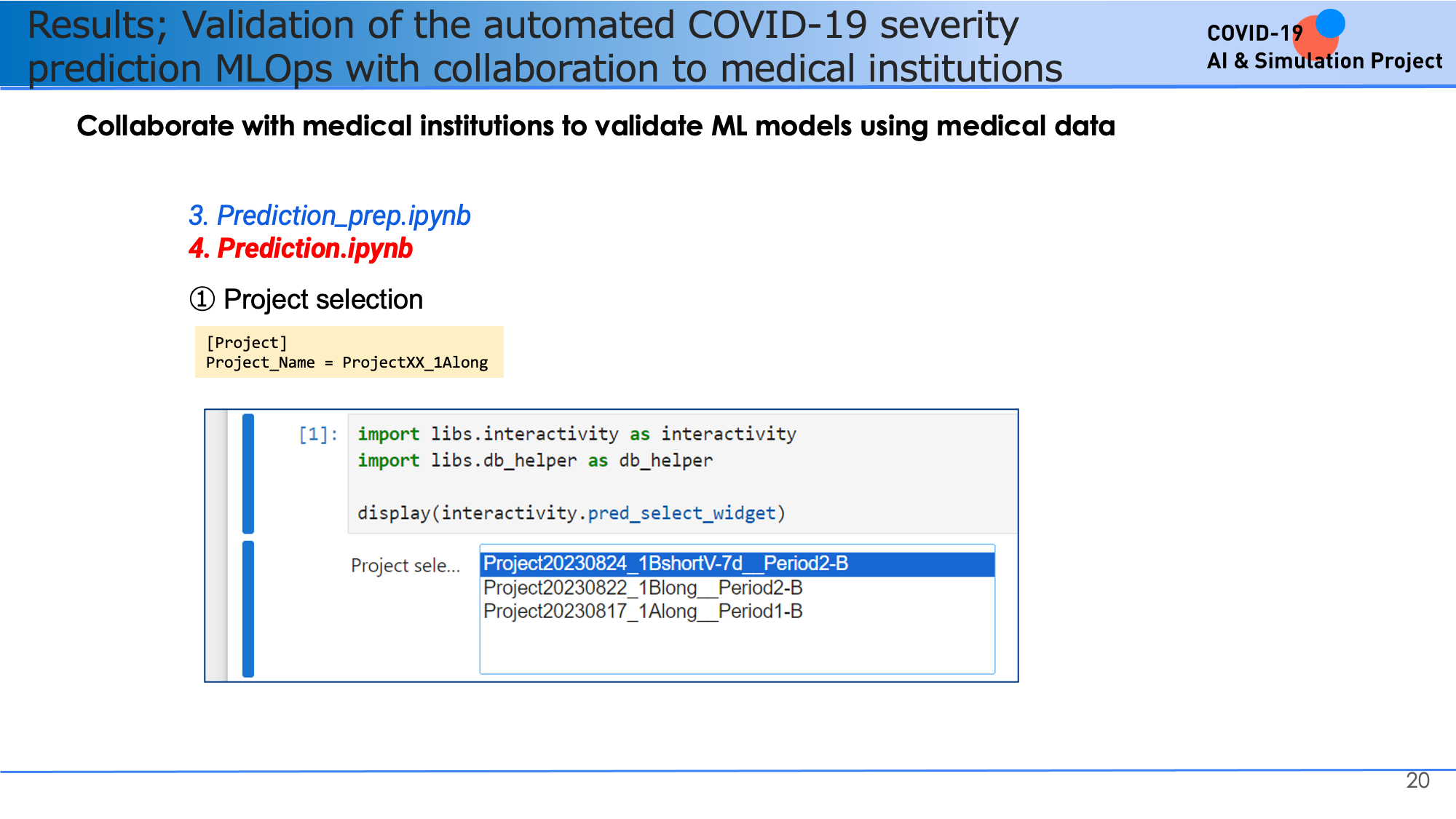Select Project20230824_1BshortV-7d__Period2-B list entry
The width and height of the screenshot is (1456, 819).
[x=665, y=563]
